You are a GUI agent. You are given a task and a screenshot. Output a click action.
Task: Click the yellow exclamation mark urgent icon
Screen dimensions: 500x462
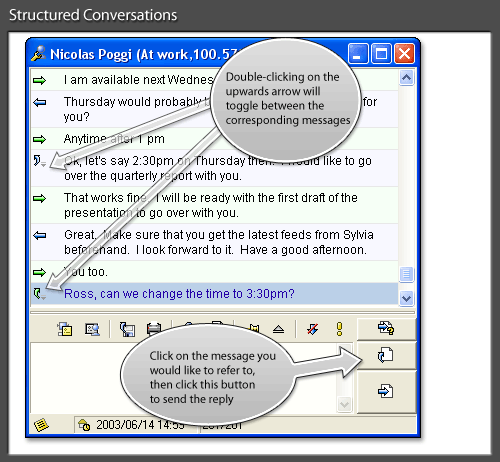[339, 329]
